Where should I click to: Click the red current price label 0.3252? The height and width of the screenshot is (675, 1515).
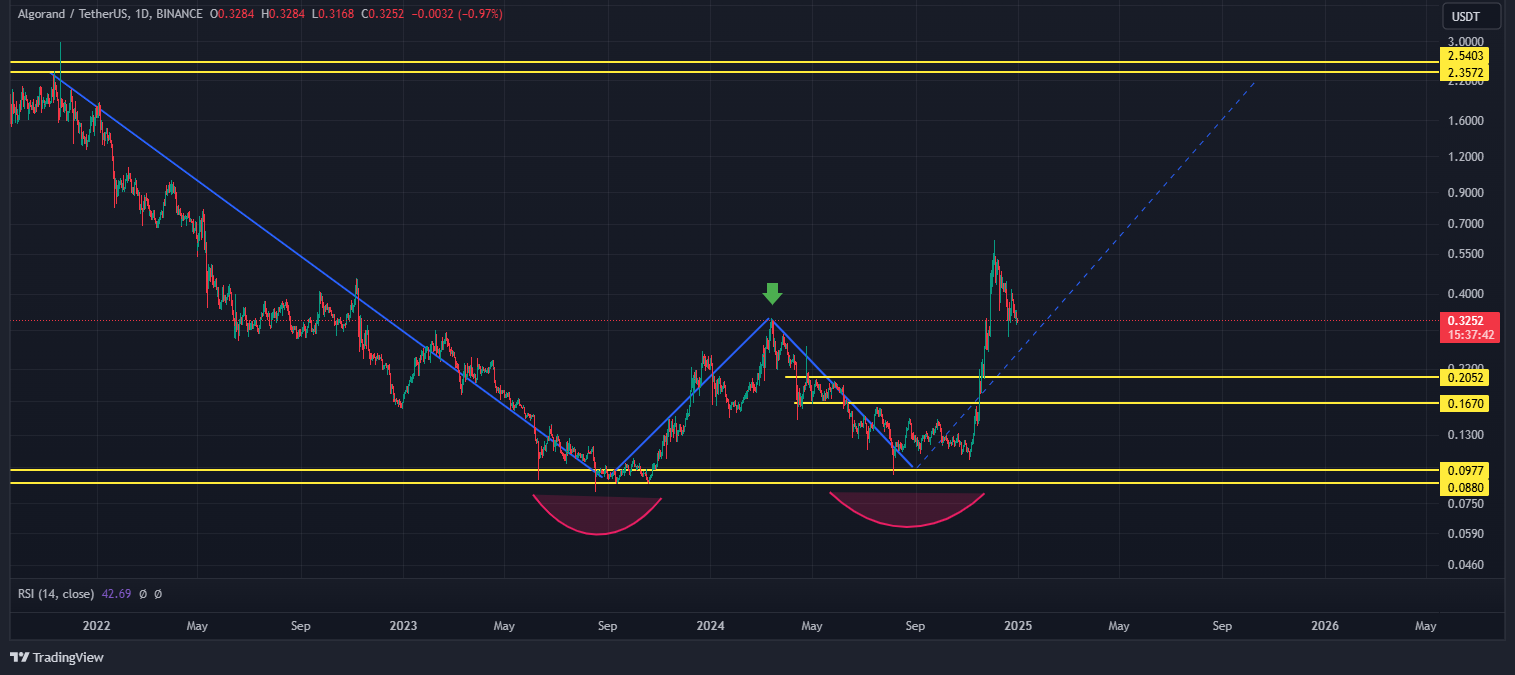(x=1464, y=321)
